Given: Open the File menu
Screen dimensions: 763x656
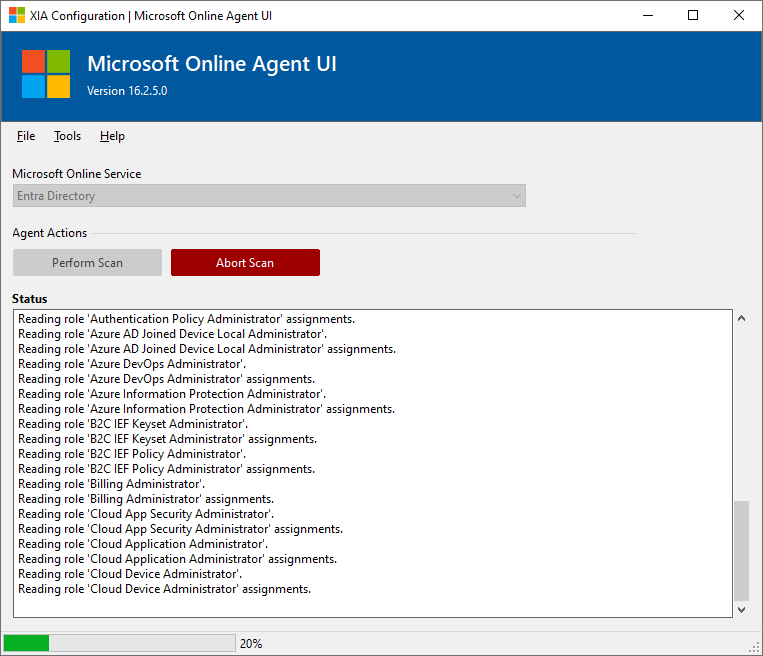Looking at the screenshot, I should [x=26, y=136].
